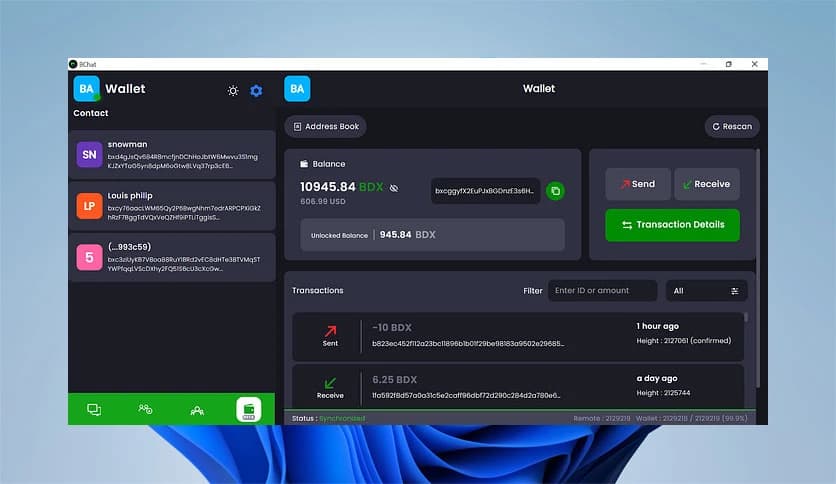Click the red Sent arrow icon
The width and height of the screenshot is (836, 484).
(x=330, y=331)
